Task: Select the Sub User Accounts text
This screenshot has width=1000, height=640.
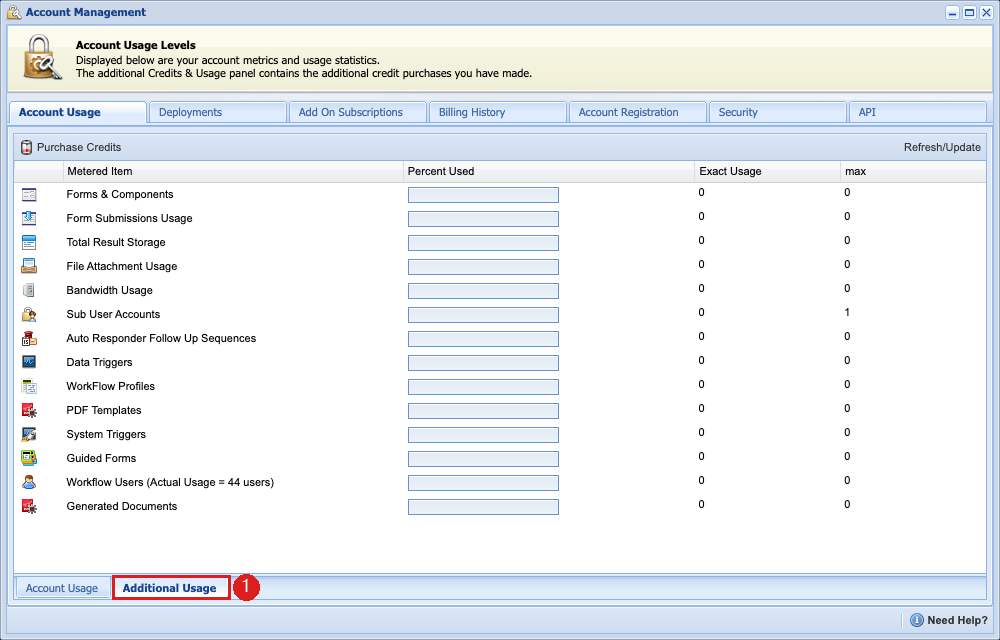Action: (x=114, y=314)
